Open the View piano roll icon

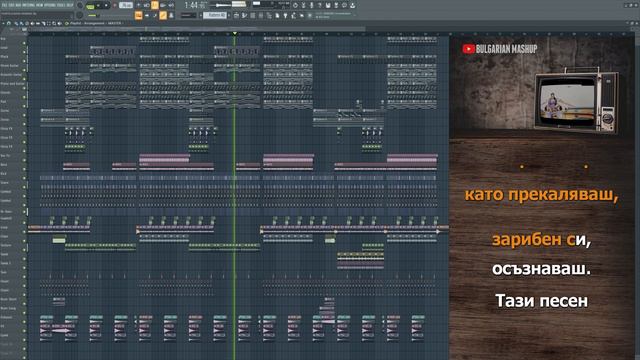pos(244,16)
